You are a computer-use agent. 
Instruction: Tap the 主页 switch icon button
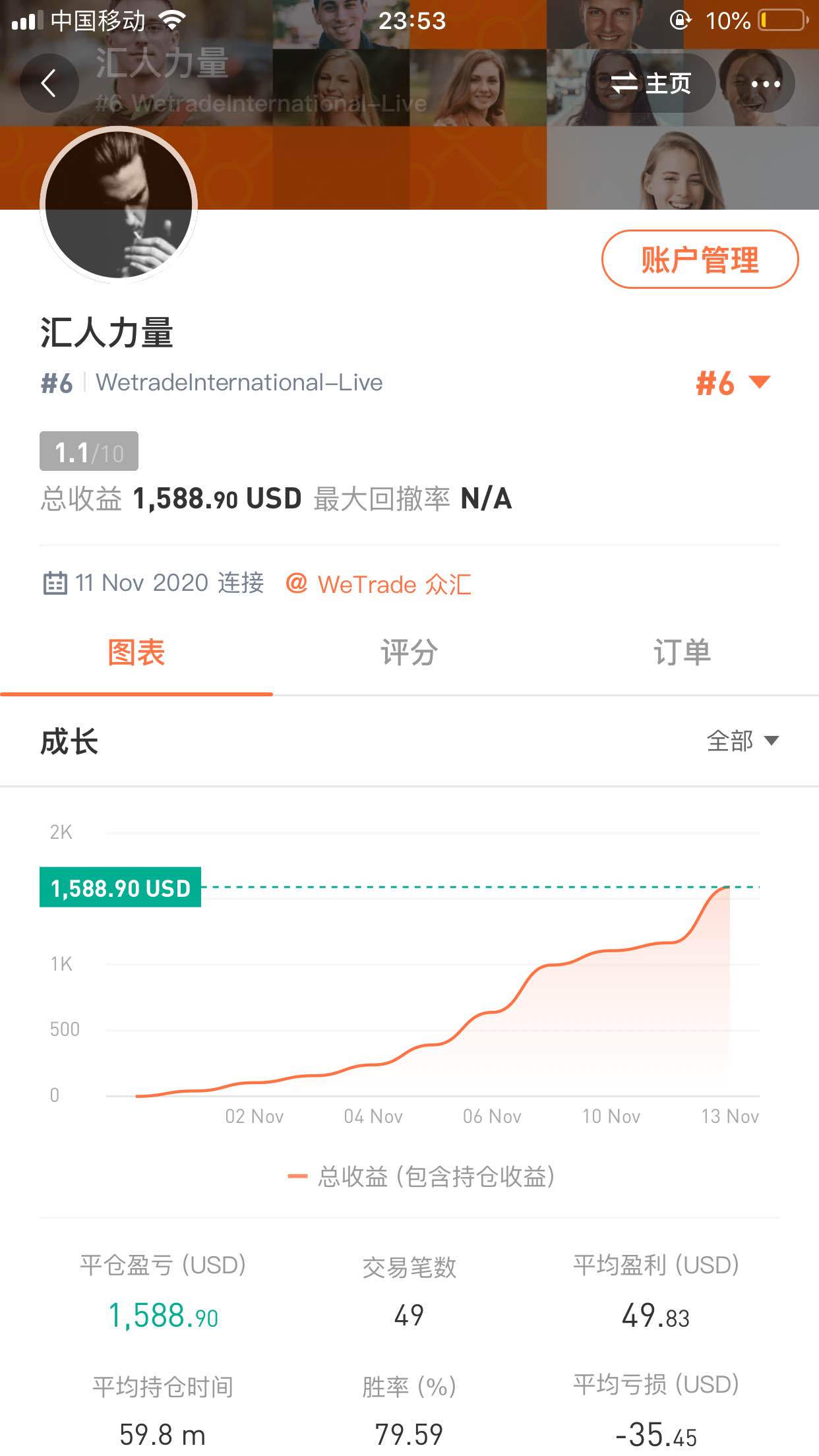click(650, 84)
